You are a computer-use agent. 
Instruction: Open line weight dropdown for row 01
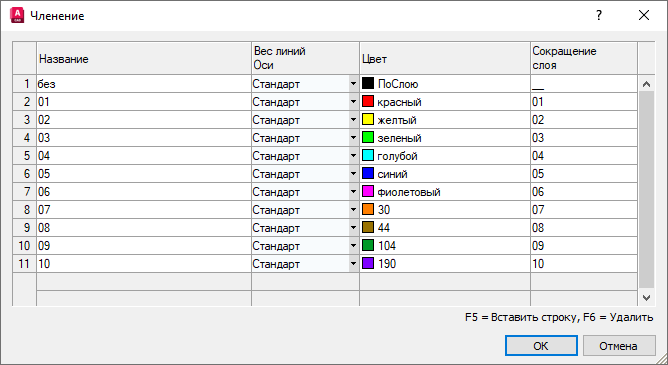[353, 102]
